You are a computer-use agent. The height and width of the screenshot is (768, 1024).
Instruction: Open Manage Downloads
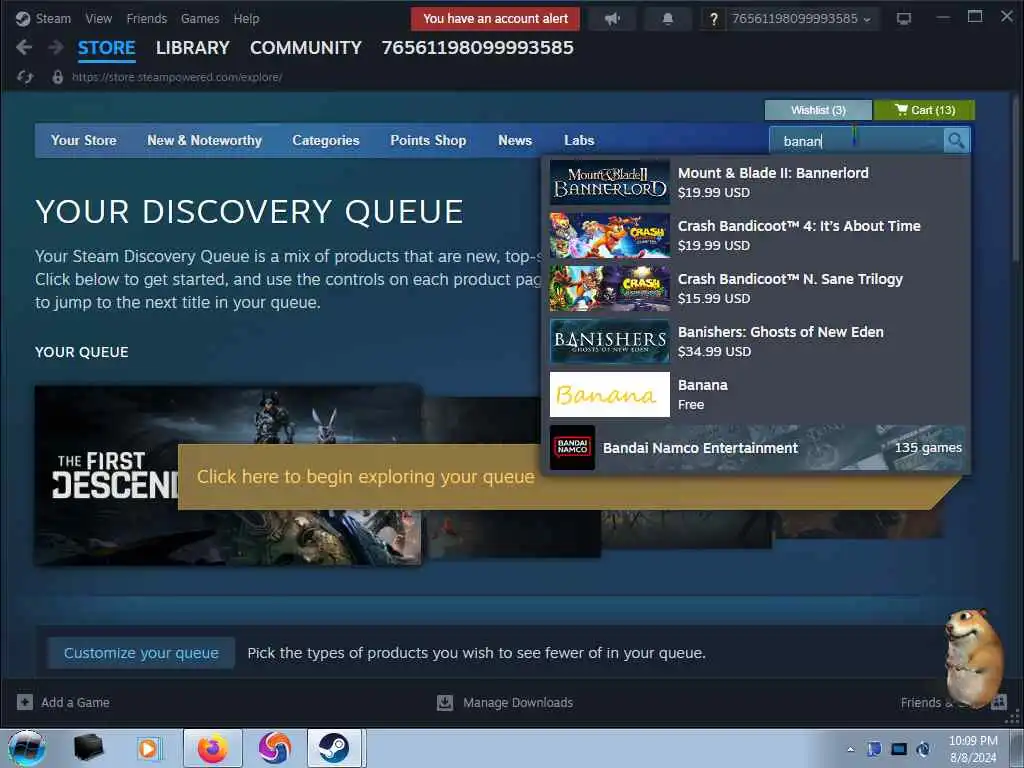[x=518, y=702]
